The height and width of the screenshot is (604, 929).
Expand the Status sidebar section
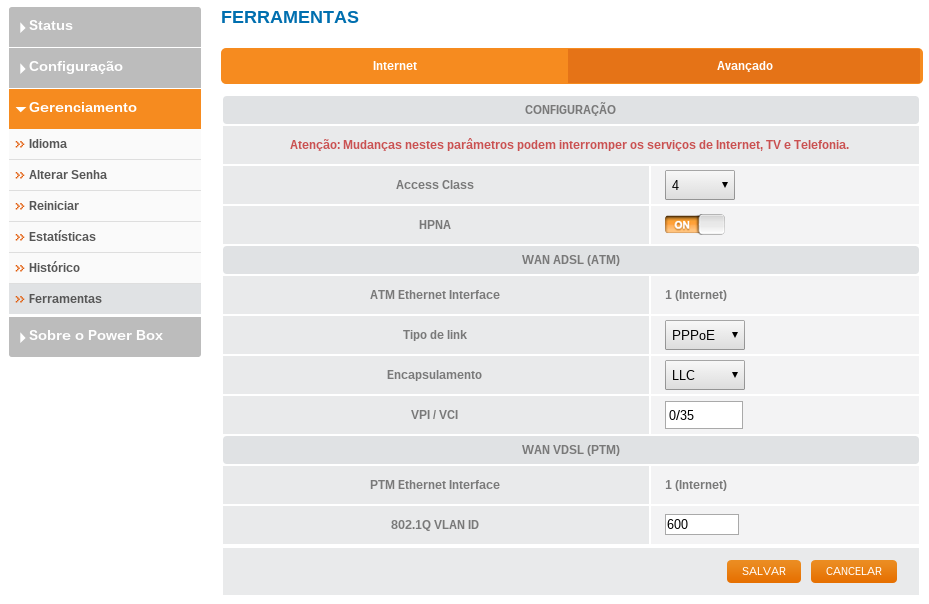pos(105,26)
